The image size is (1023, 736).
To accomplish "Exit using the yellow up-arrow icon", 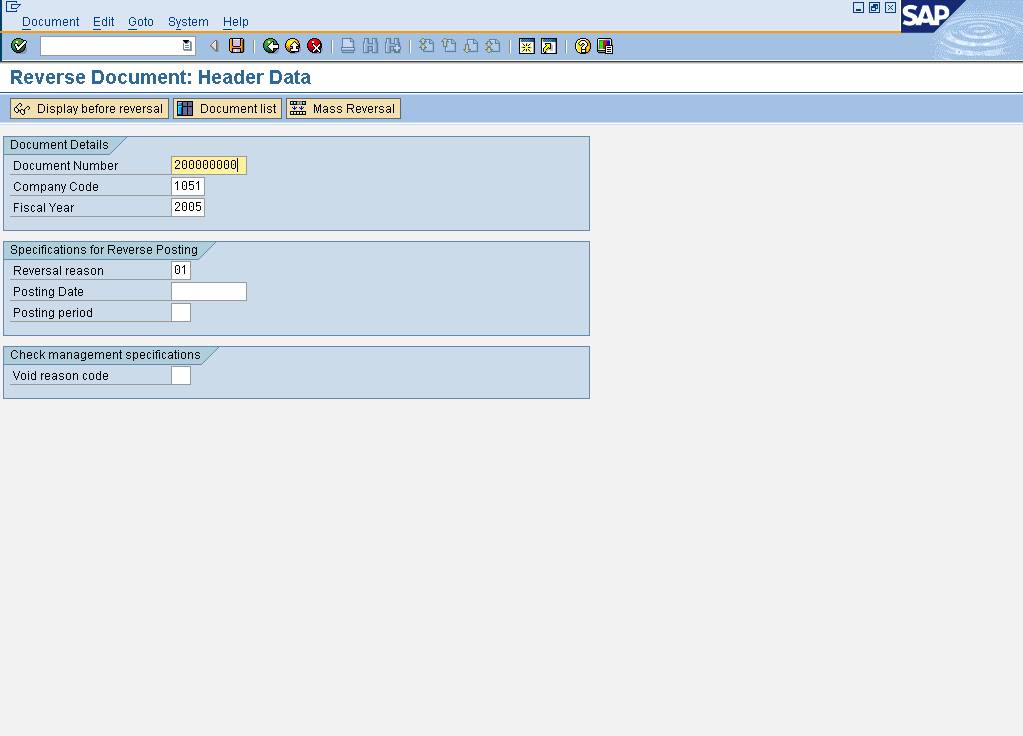I will tap(293, 46).
